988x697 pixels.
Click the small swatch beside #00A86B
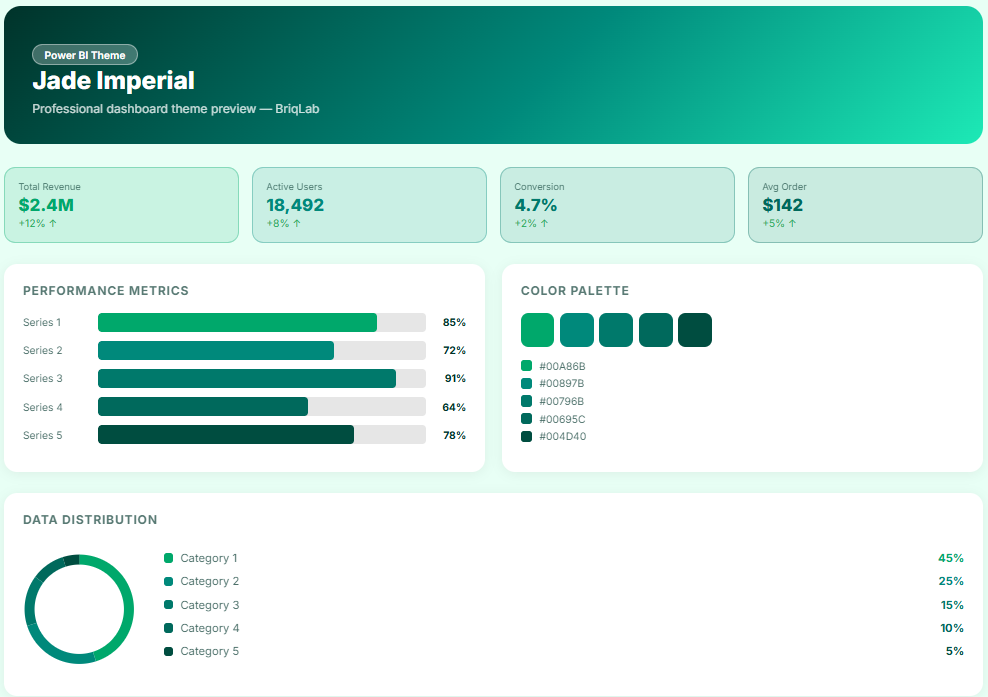tap(527, 366)
